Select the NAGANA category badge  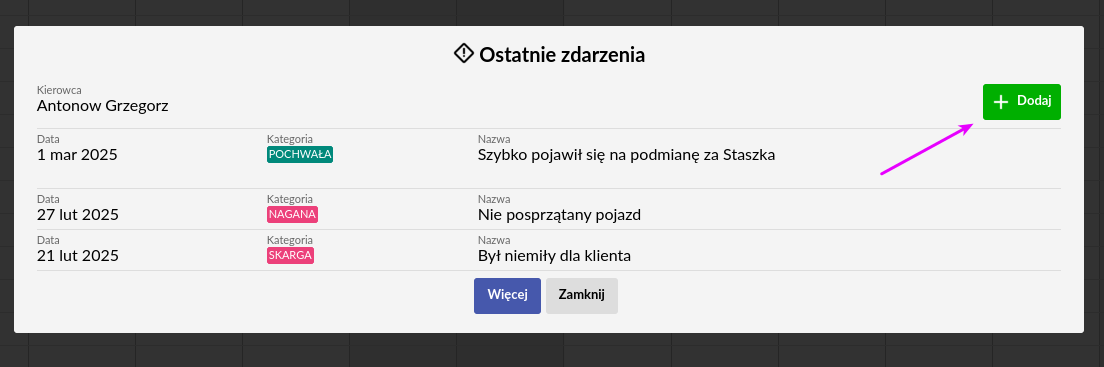[x=292, y=214]
